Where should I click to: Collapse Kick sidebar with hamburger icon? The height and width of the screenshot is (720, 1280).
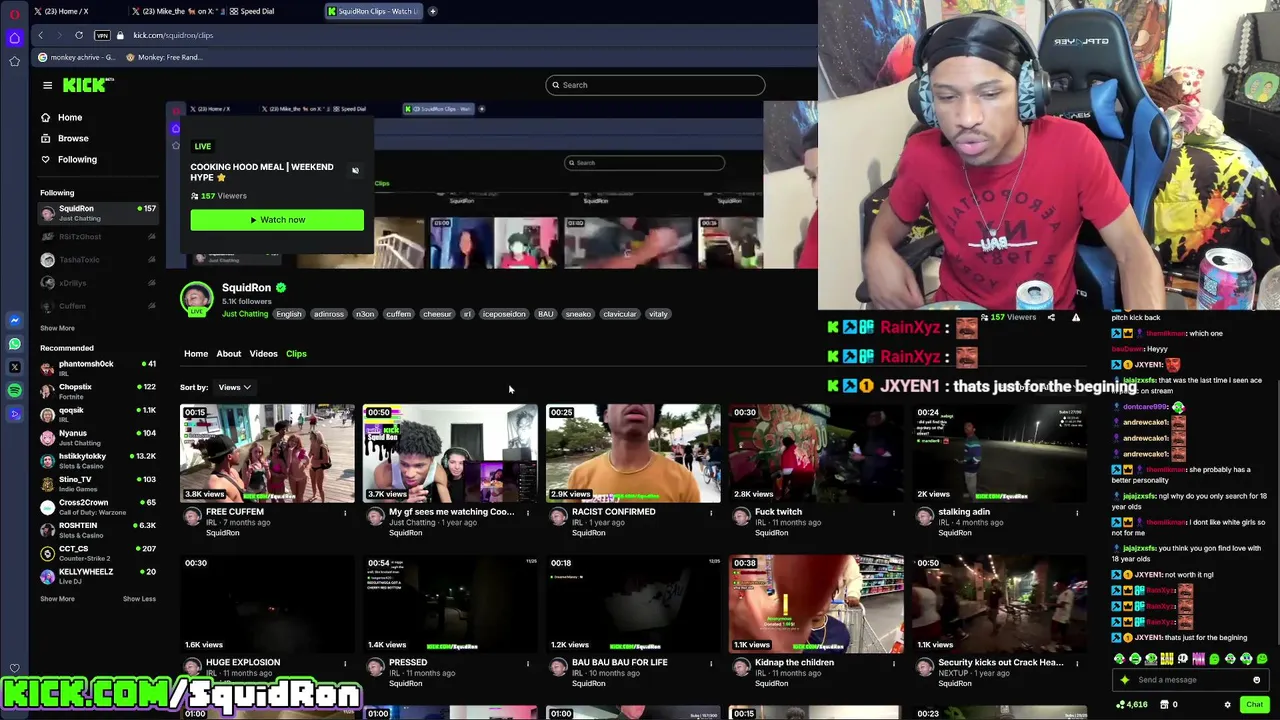(47, 85)
